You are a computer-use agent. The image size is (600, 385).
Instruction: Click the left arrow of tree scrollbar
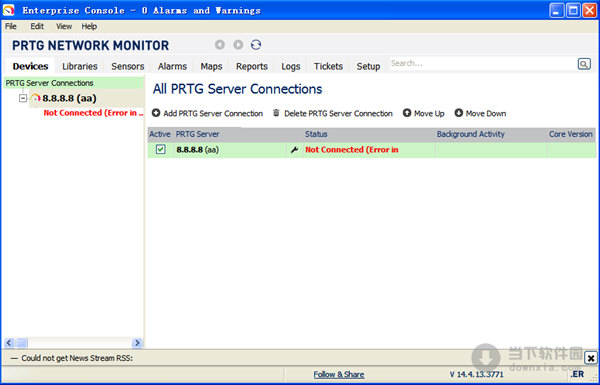(9, 343)
